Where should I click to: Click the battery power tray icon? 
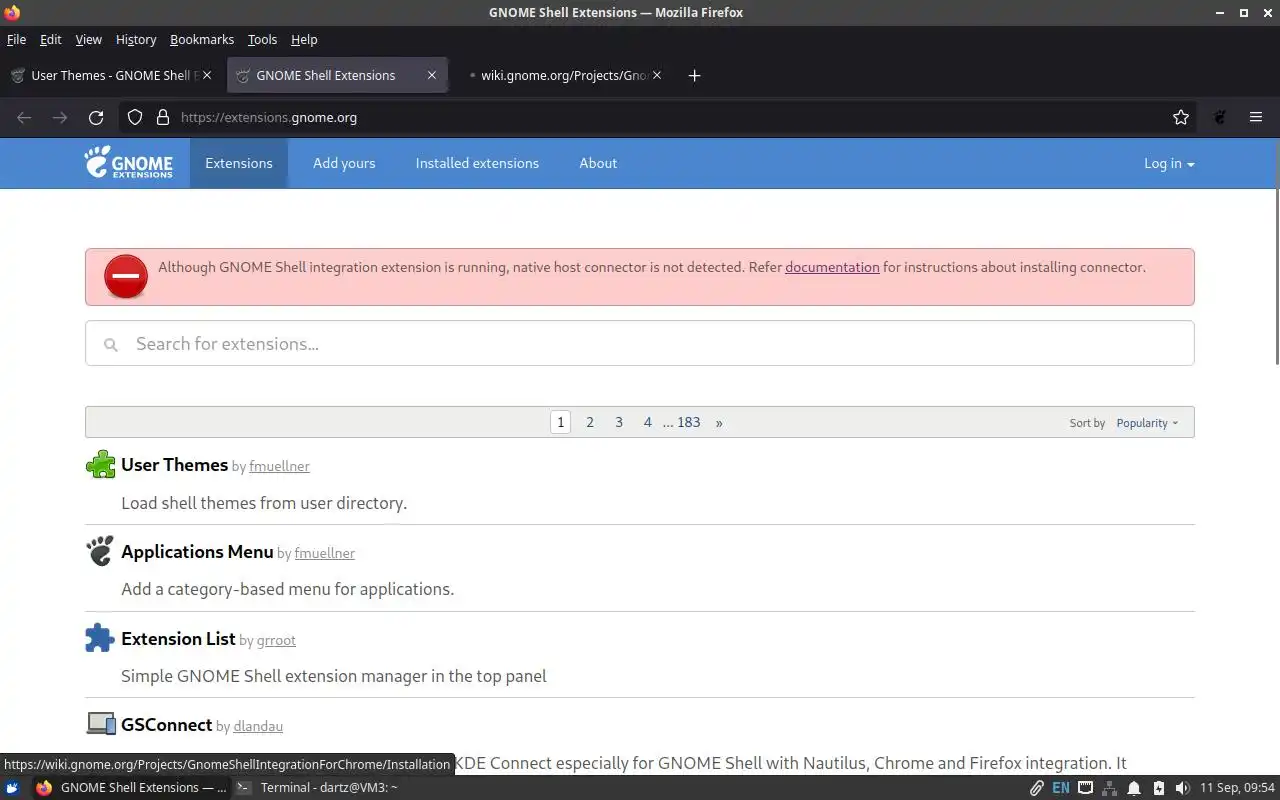(x=1158, y=788)
